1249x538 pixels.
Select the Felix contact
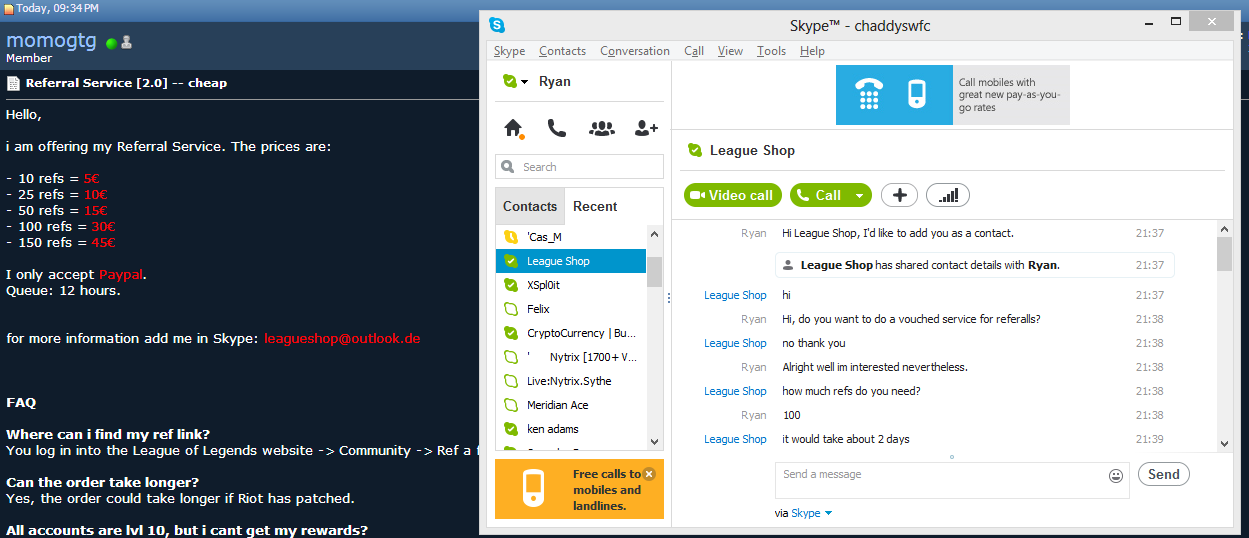(x=571, y=309)
